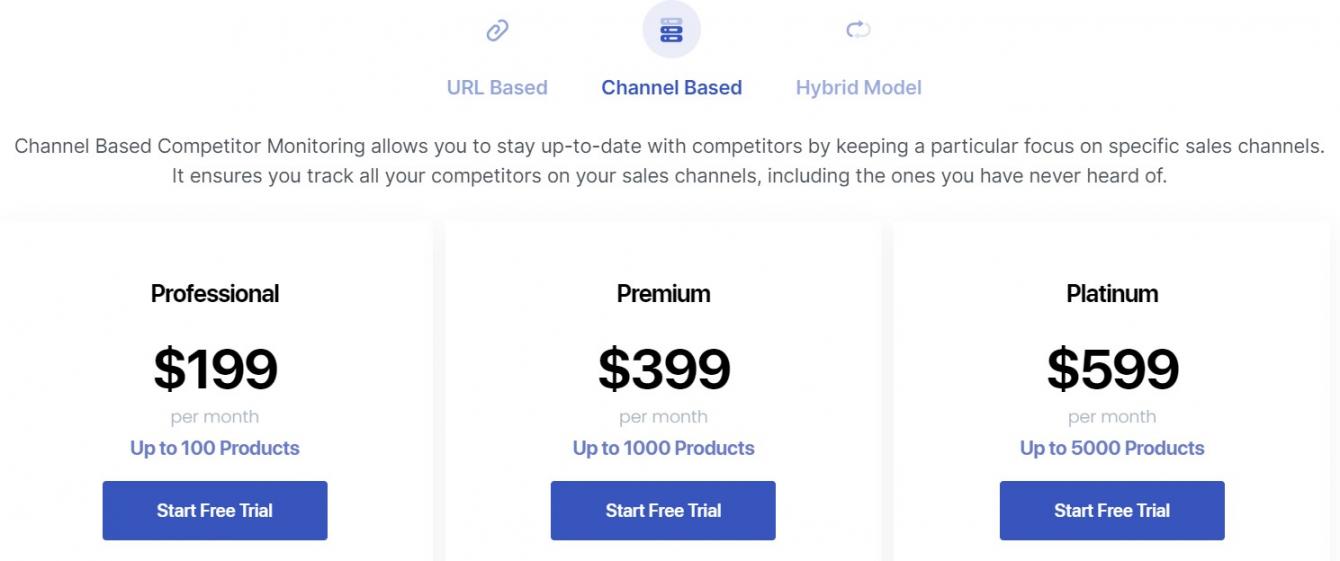Screen dimensions: 1340x561
Task: Click the Premium plan heading
Action: click(663, 294)
